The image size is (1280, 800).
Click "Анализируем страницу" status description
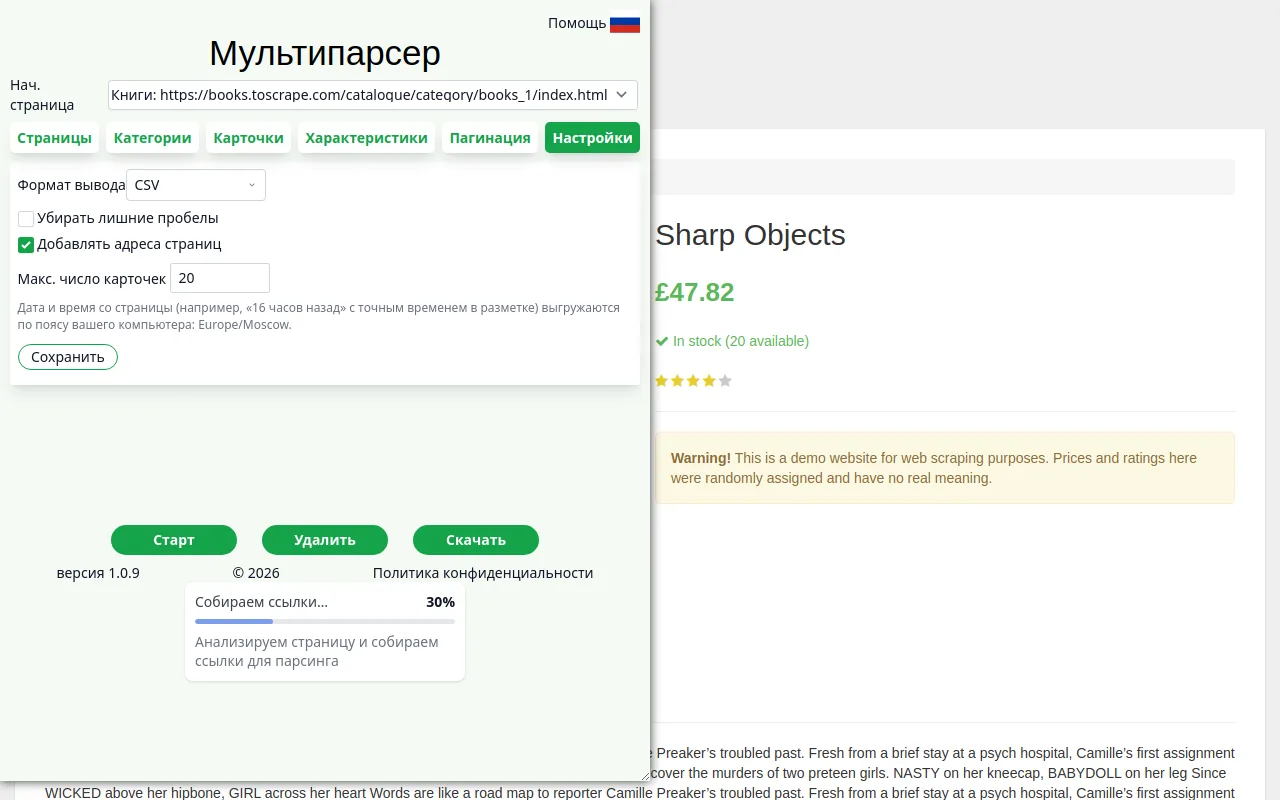[317, 651]
